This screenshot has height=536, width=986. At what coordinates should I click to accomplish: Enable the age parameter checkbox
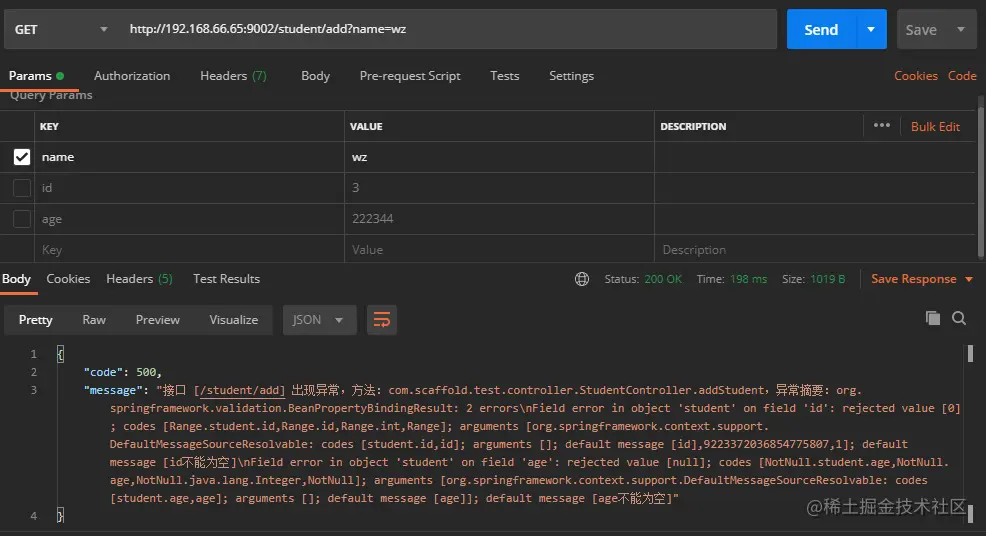pyautogui.click(x=22, y=219)
